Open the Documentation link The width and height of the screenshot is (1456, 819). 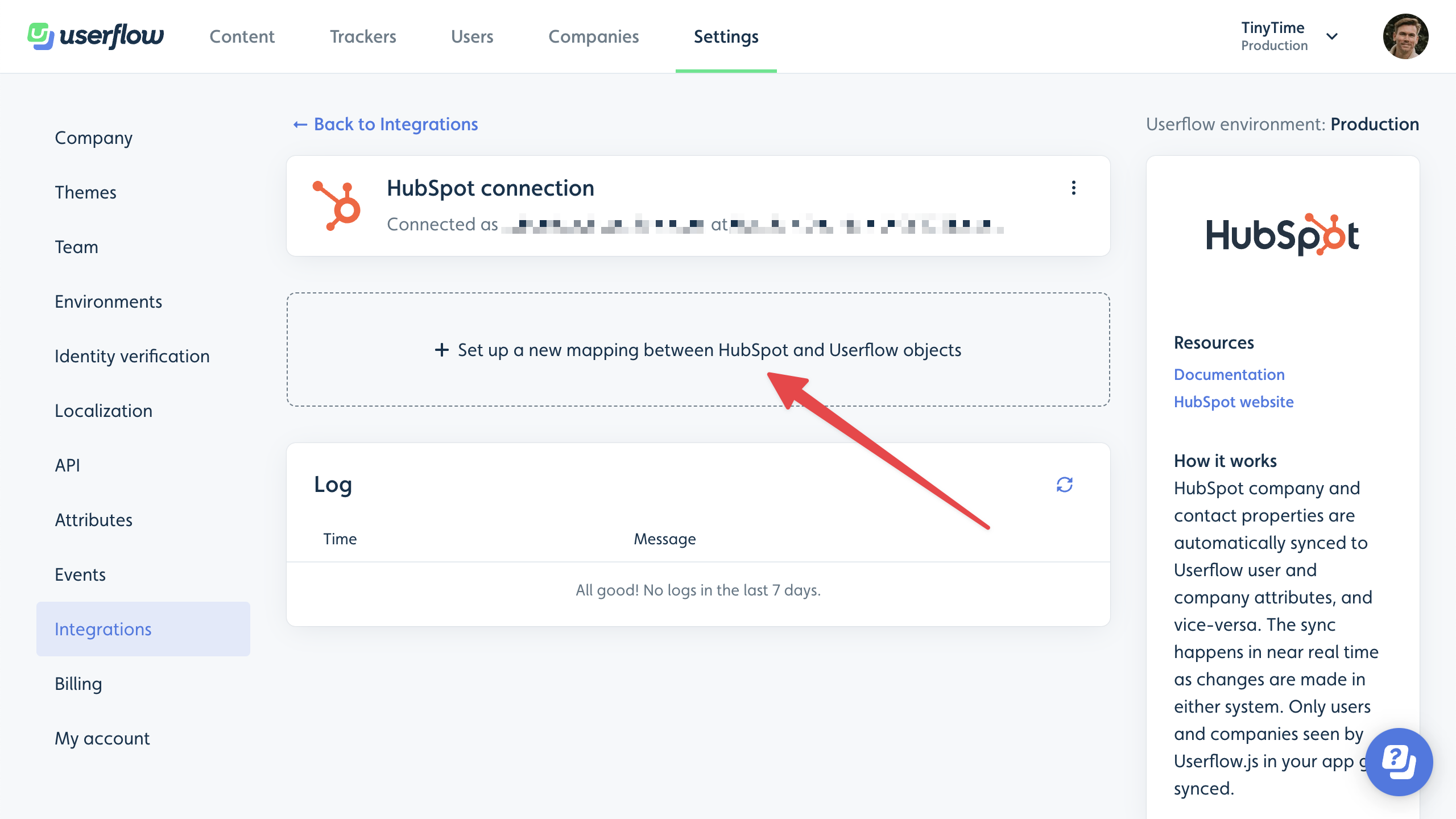pyautogui.click(x=1229, y=374)
